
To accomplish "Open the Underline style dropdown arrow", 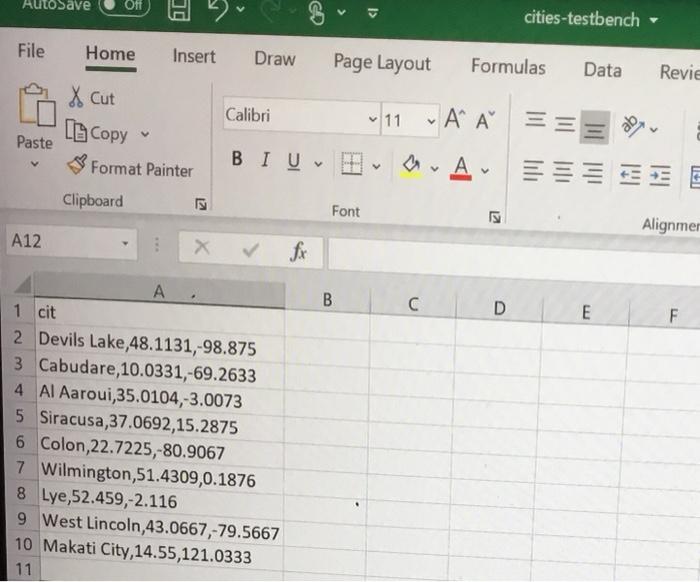I will 318,164.
